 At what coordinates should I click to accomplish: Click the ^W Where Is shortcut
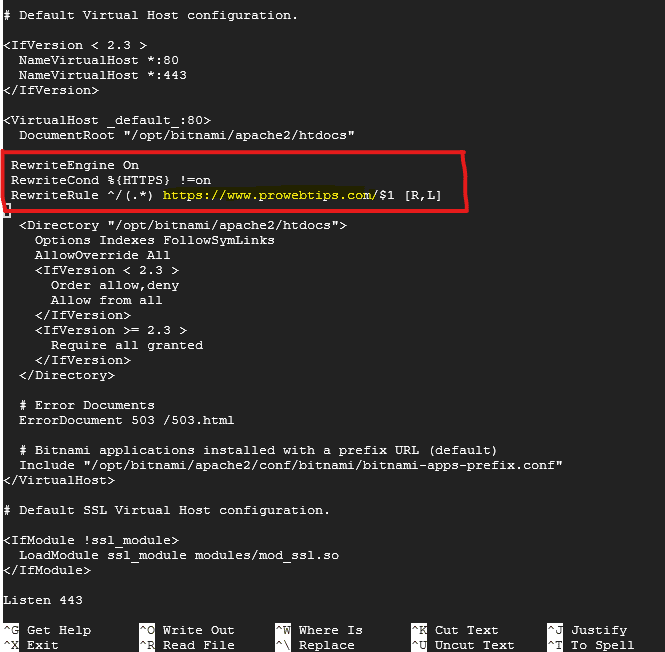coord(319,630)
